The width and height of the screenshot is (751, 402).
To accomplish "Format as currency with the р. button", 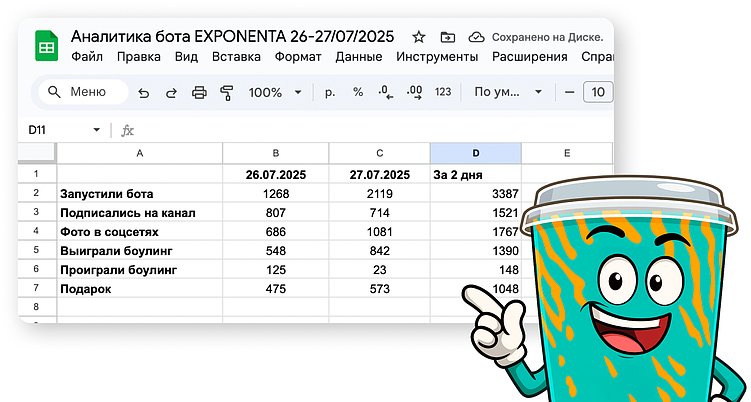I will (x=330, y=92).
